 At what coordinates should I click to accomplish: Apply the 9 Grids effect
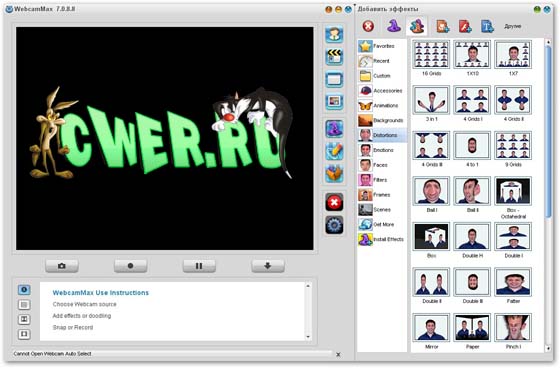click(x=513, y=145)
